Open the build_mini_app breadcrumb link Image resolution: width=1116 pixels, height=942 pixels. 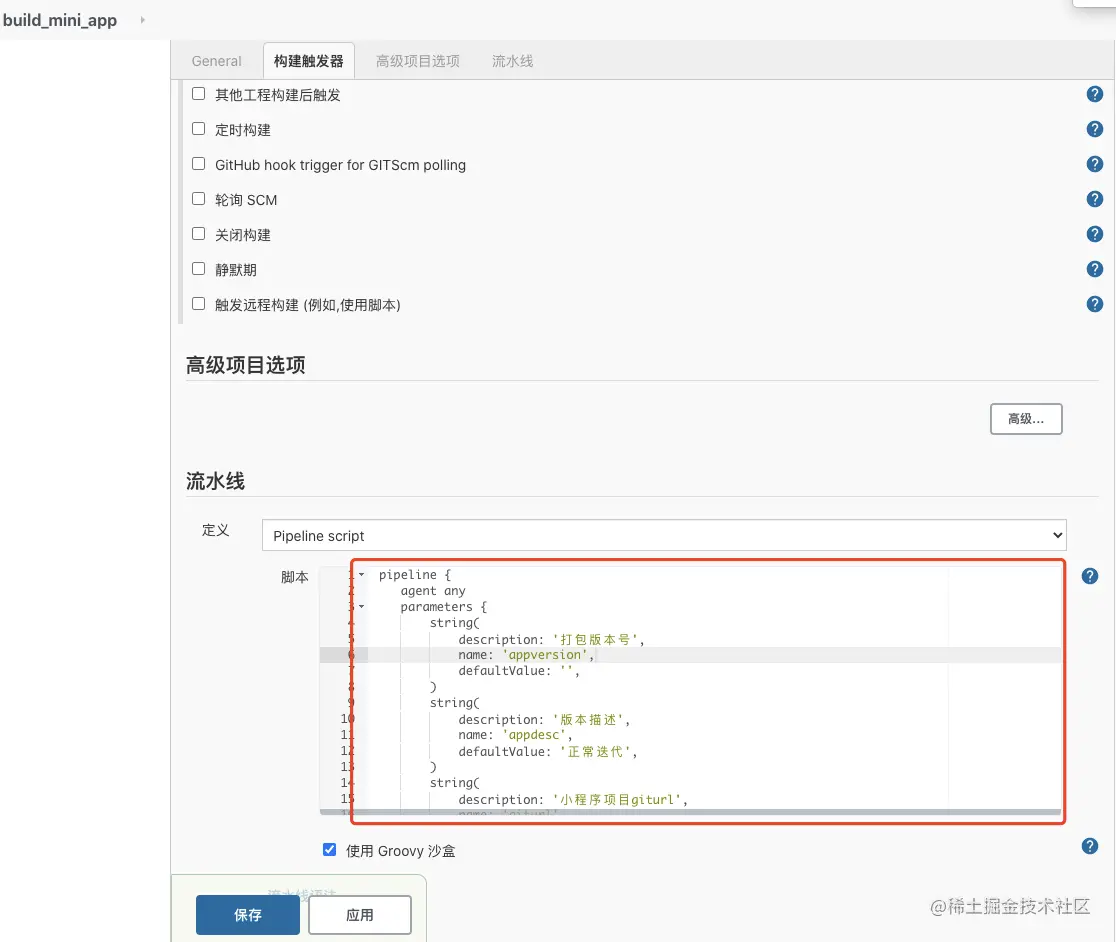[60, 20]
